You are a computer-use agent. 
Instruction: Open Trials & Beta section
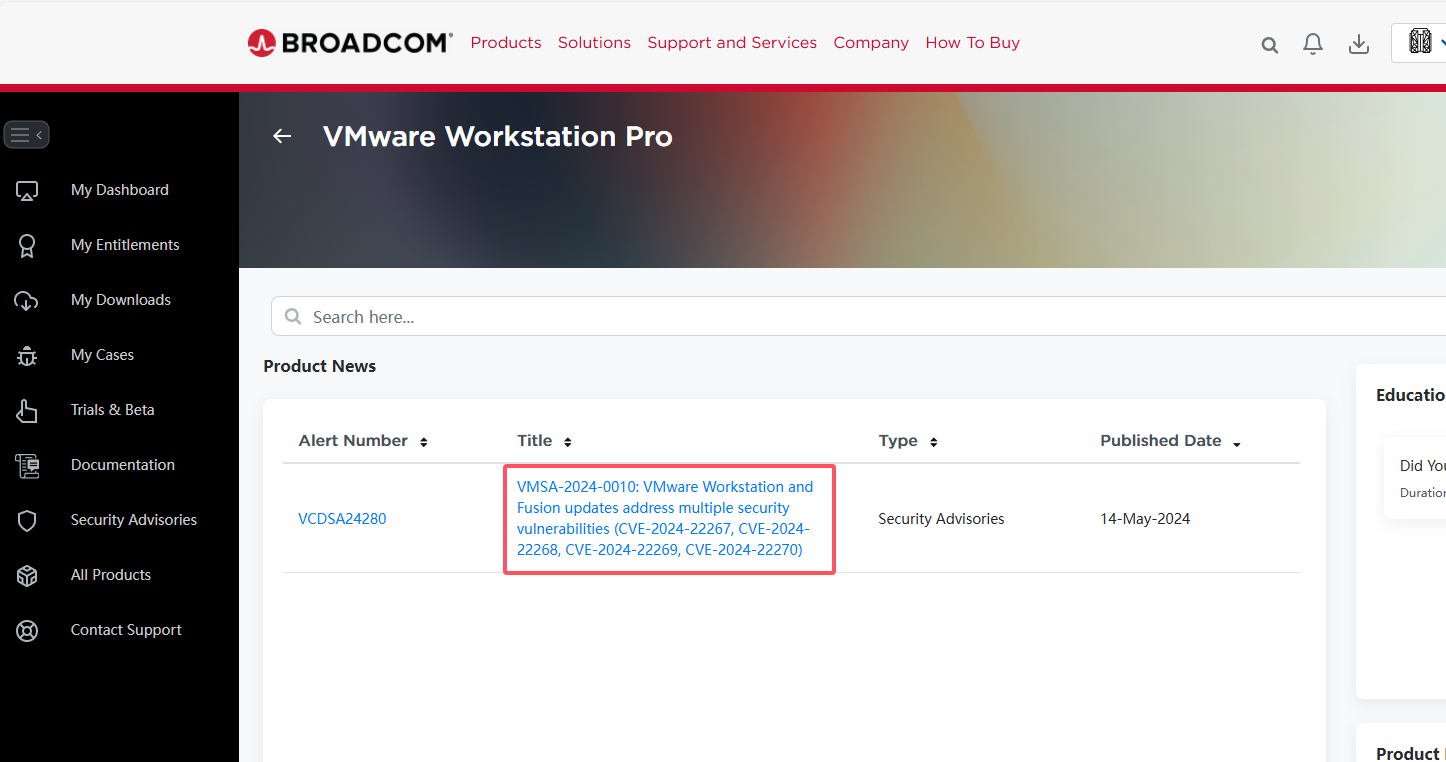tap(113, 410)
